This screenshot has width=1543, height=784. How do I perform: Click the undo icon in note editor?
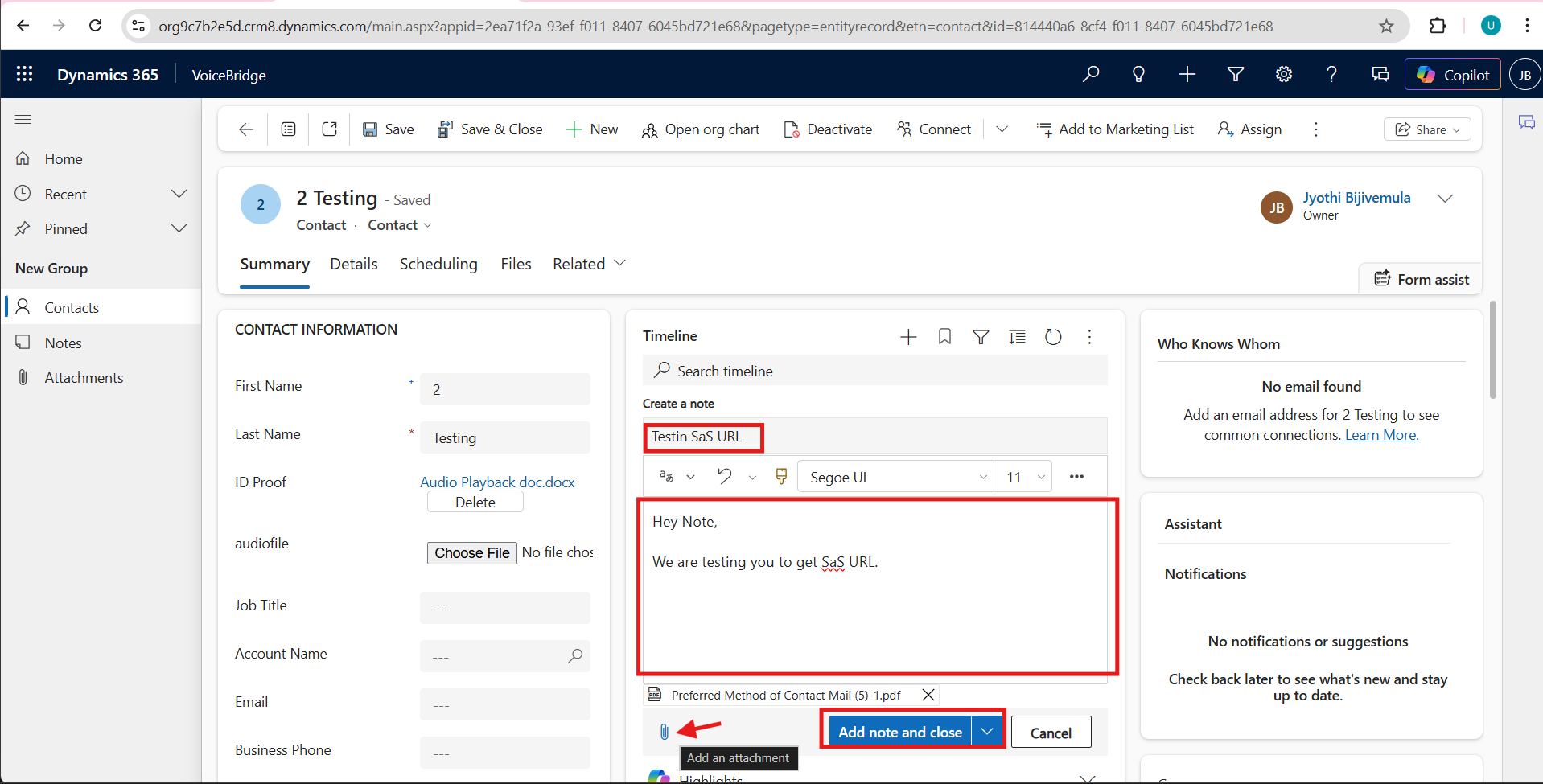724,477
